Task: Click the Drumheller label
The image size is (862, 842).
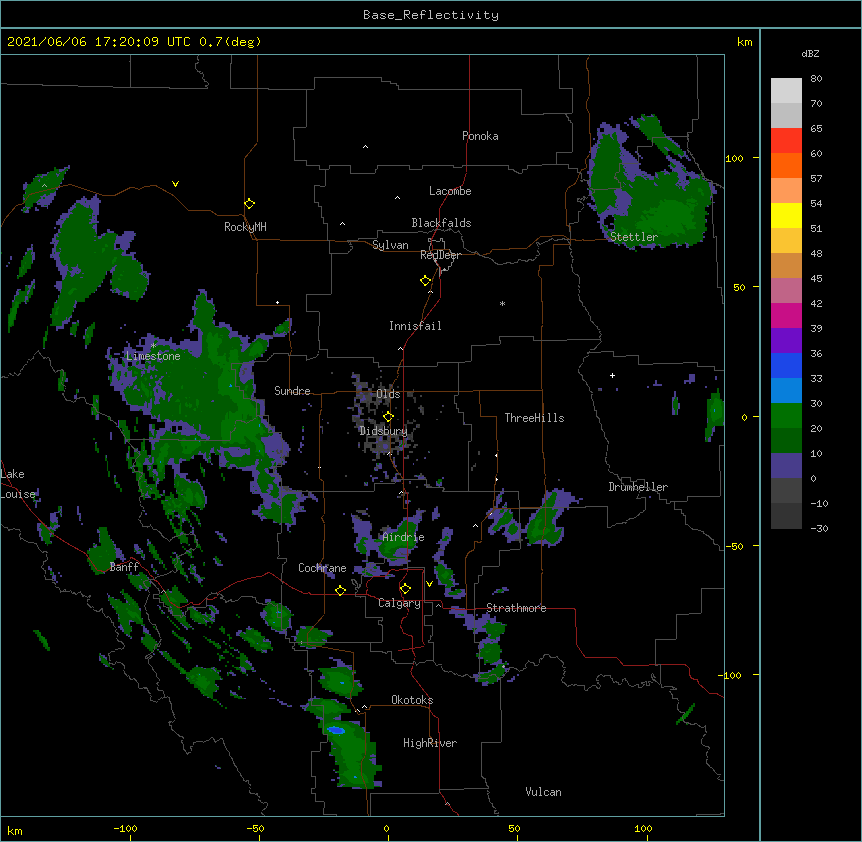Action: (638, 487)
